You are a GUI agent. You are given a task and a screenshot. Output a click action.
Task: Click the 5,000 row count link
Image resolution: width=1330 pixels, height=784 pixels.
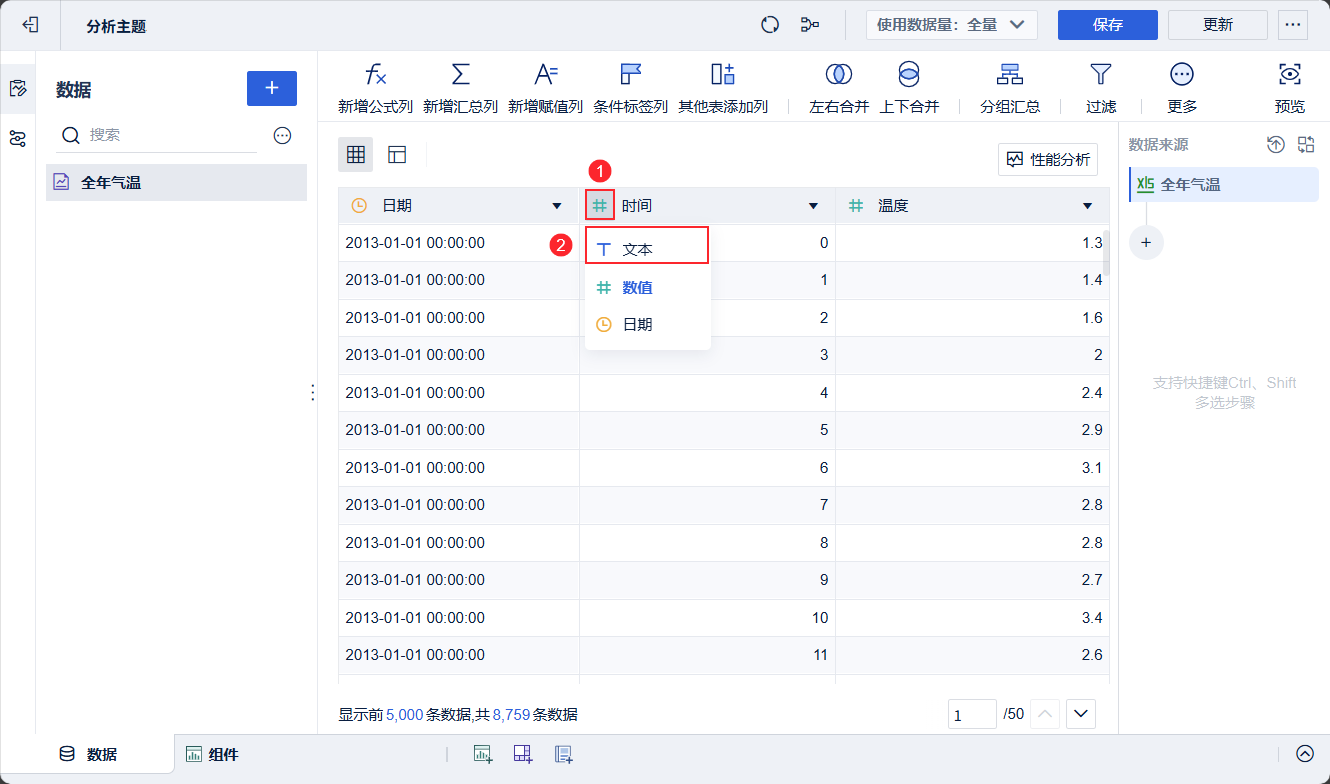pos(404,715)
